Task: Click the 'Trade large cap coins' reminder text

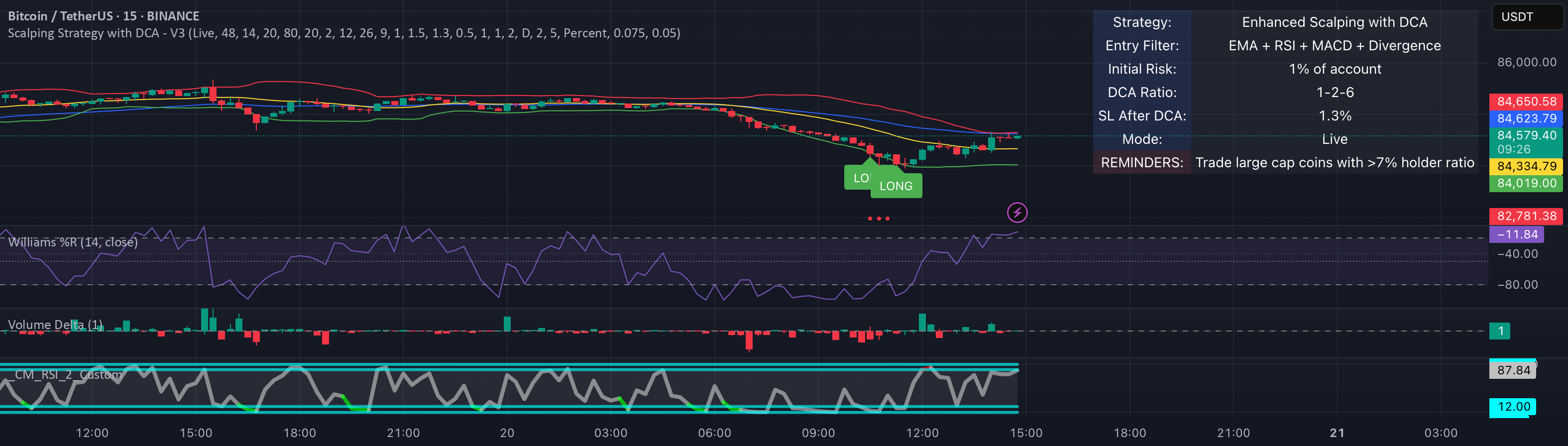Action: click(x=1334, y=162)
